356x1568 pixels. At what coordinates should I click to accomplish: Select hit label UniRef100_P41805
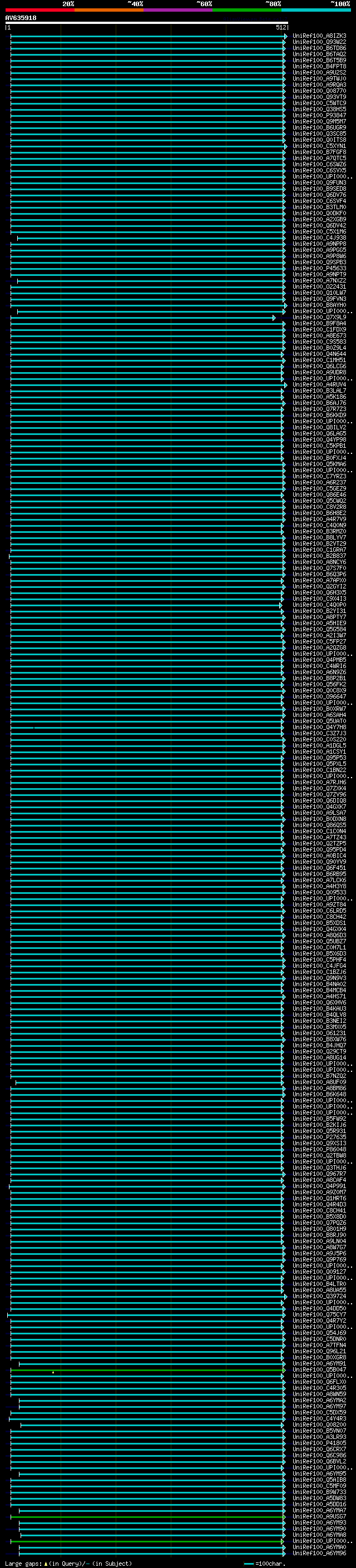(319, 1443)
